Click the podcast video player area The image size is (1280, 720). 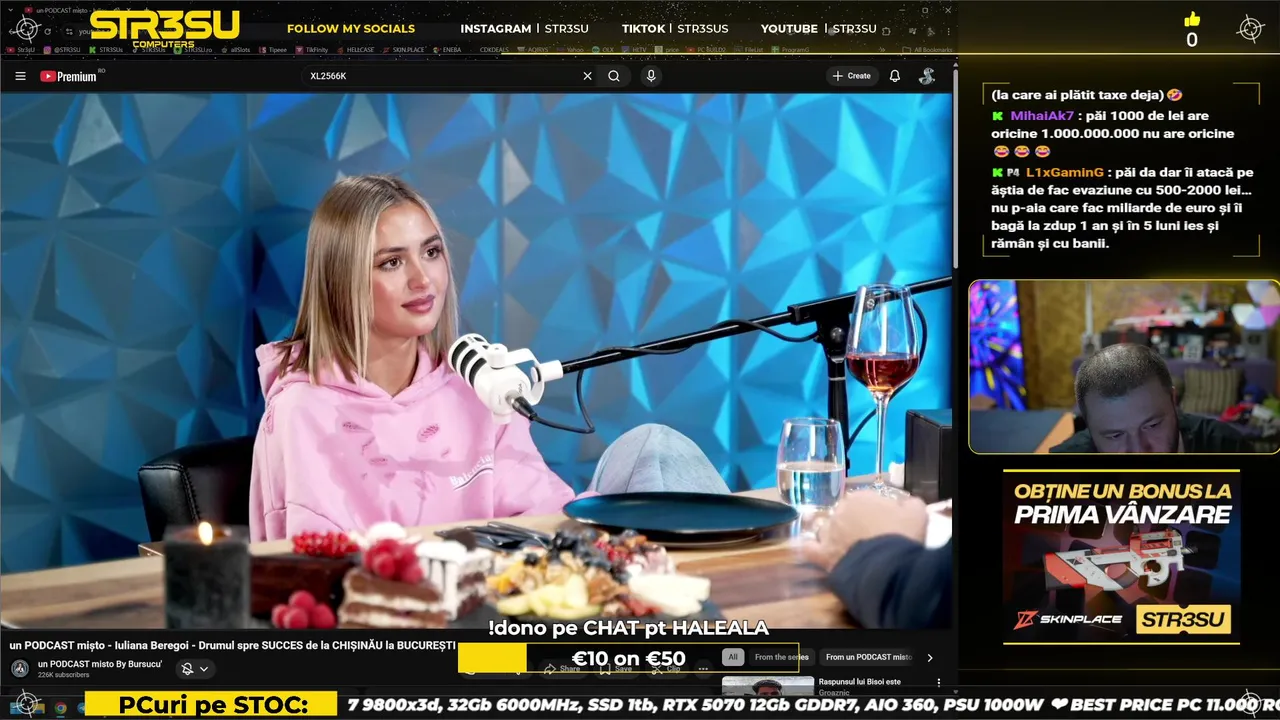point(476,360)
